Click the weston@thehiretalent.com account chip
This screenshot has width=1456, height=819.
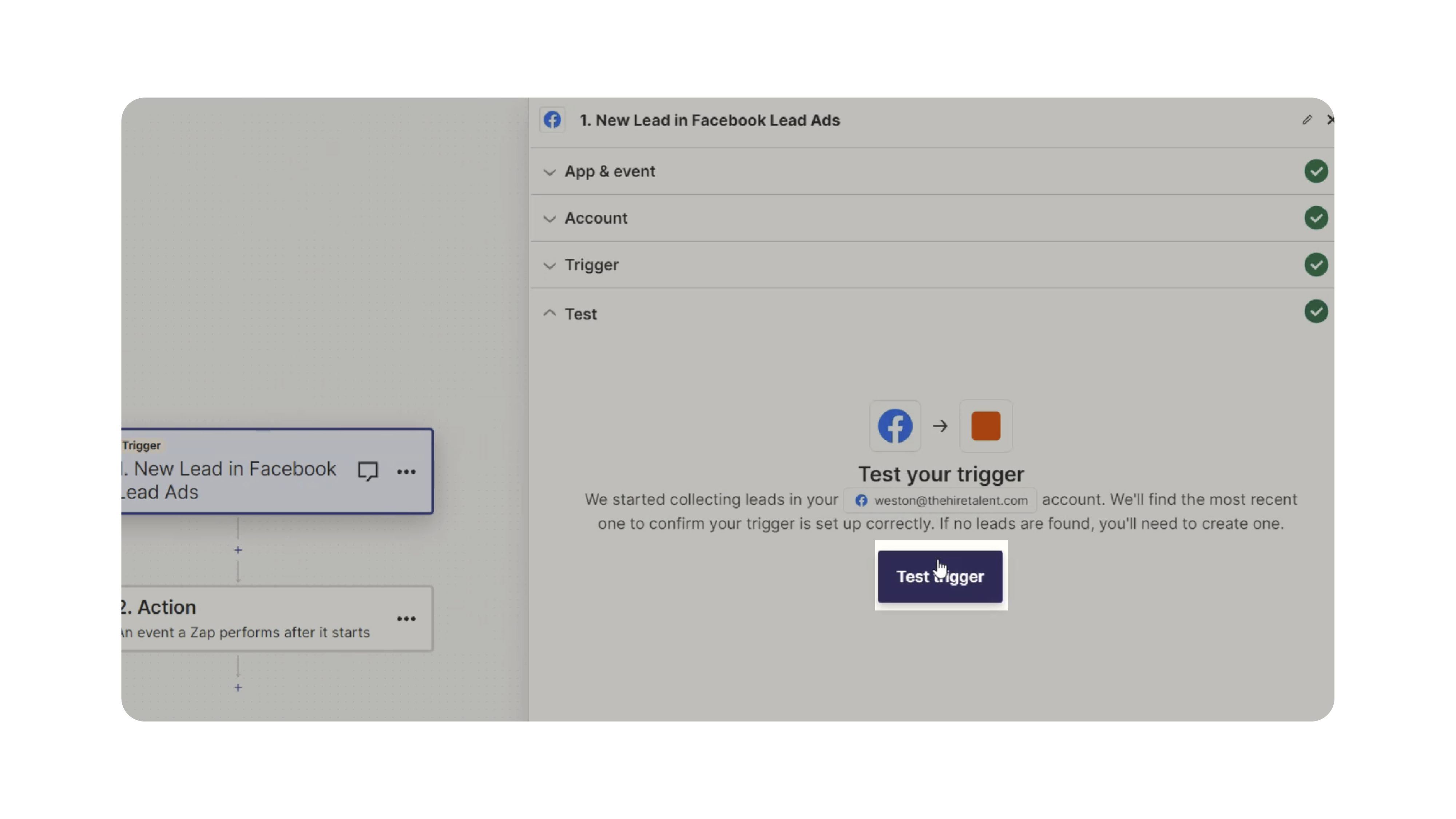(940, 500)
